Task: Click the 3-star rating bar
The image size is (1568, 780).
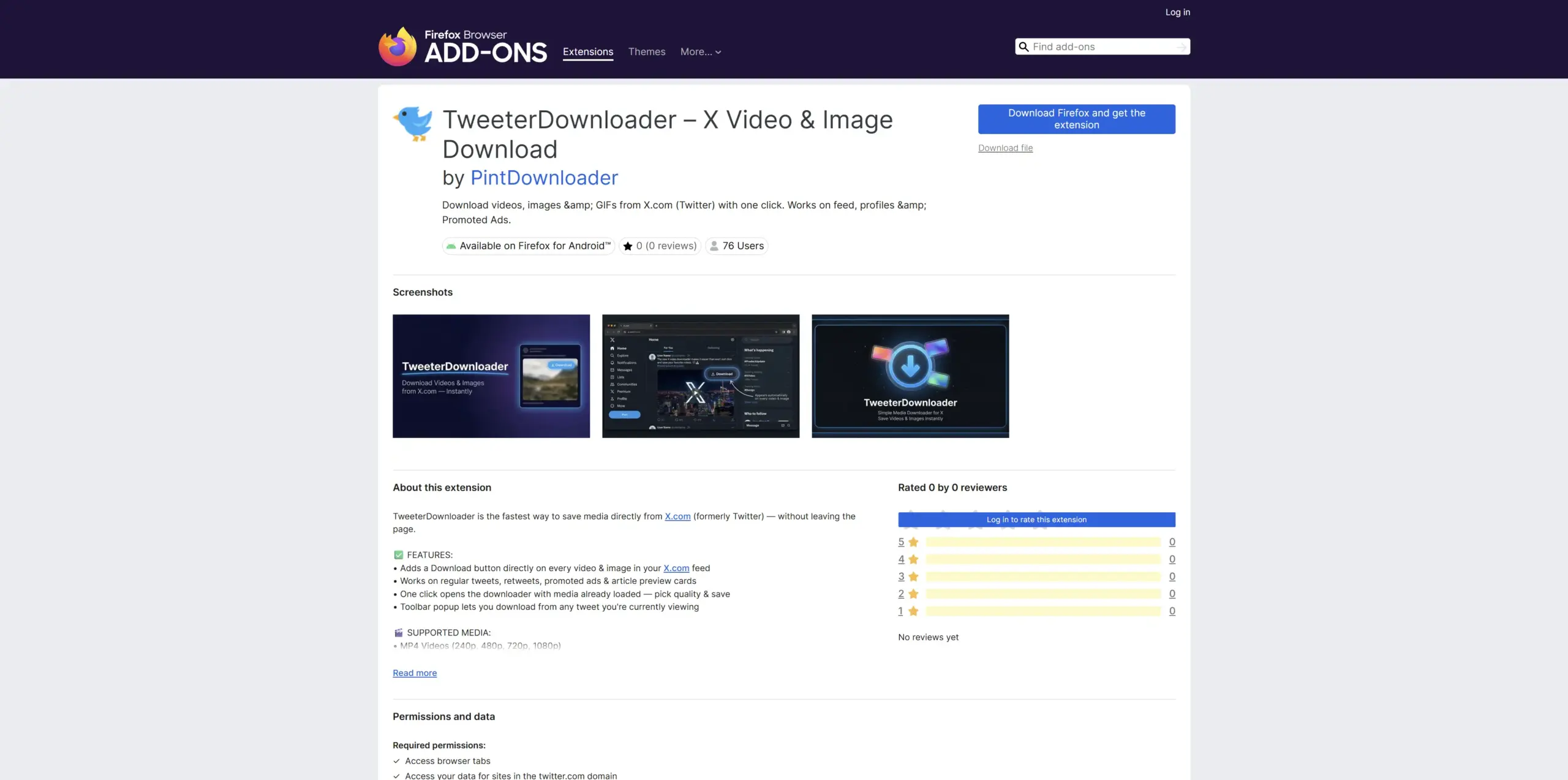Action: tap(1043, 577)
